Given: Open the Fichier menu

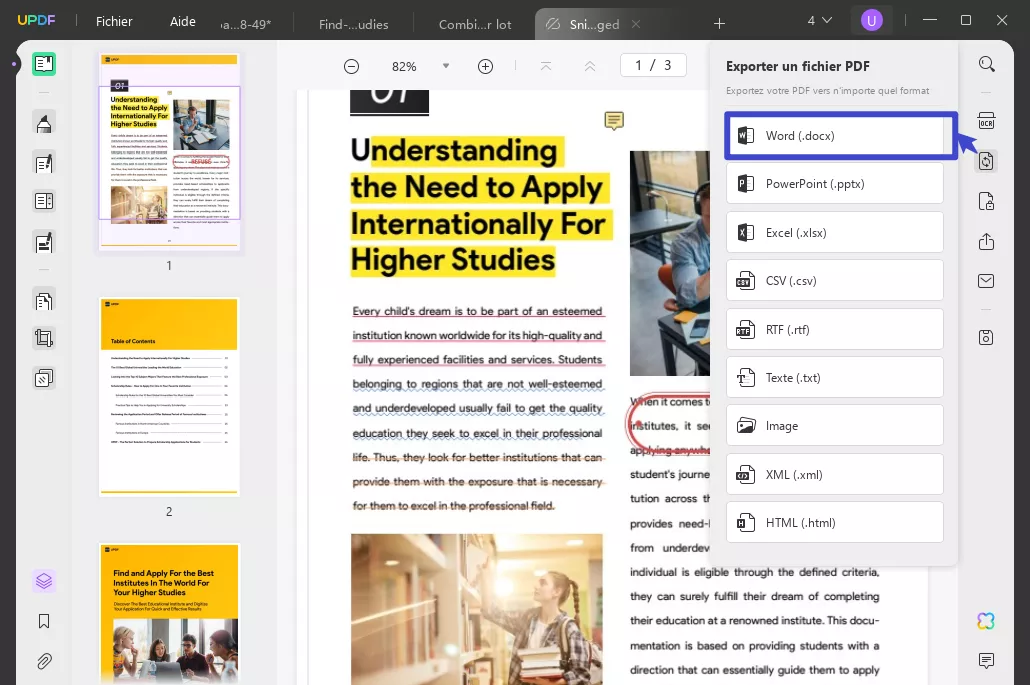Looking at the screenshot, I should pos(114,21).
